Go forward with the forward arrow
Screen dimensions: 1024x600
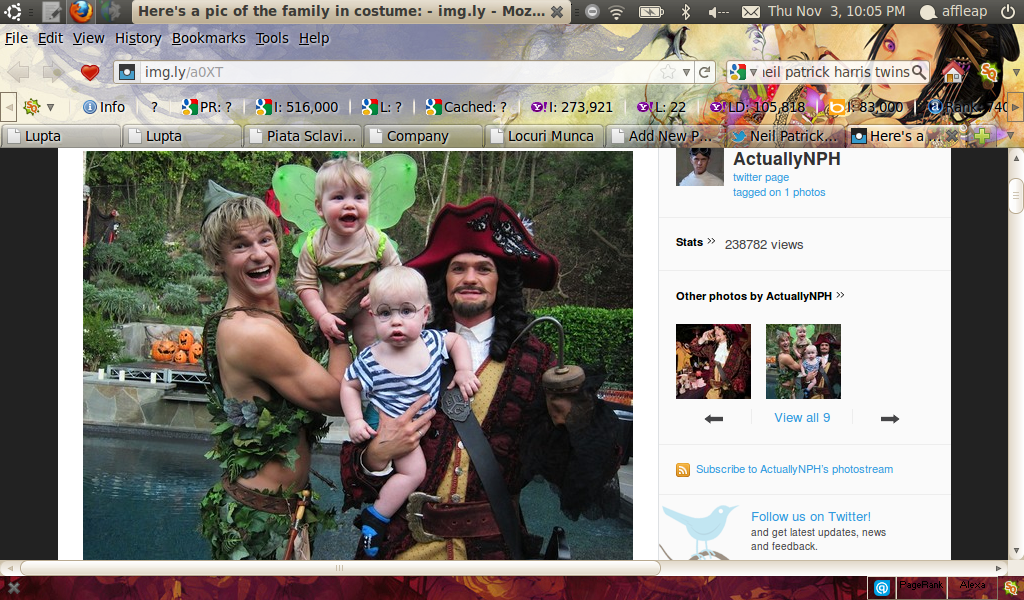[52, 72]
